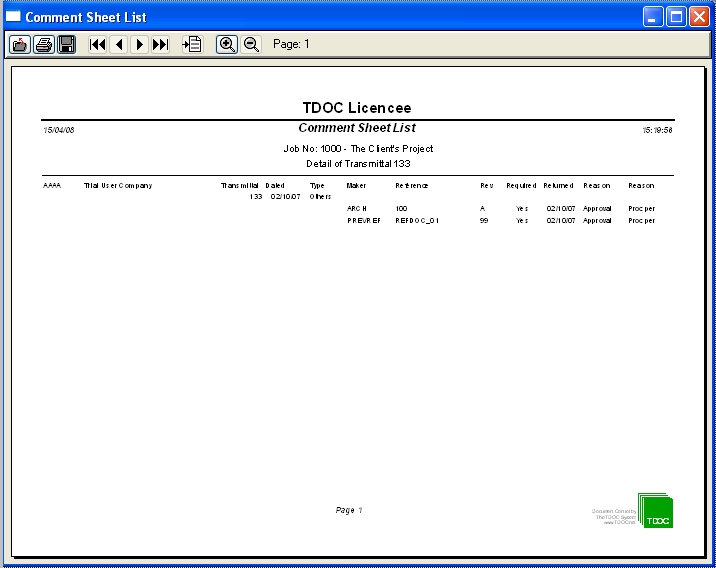Open the go-to-page icon
Screen dimensions: 716x568
192,44
